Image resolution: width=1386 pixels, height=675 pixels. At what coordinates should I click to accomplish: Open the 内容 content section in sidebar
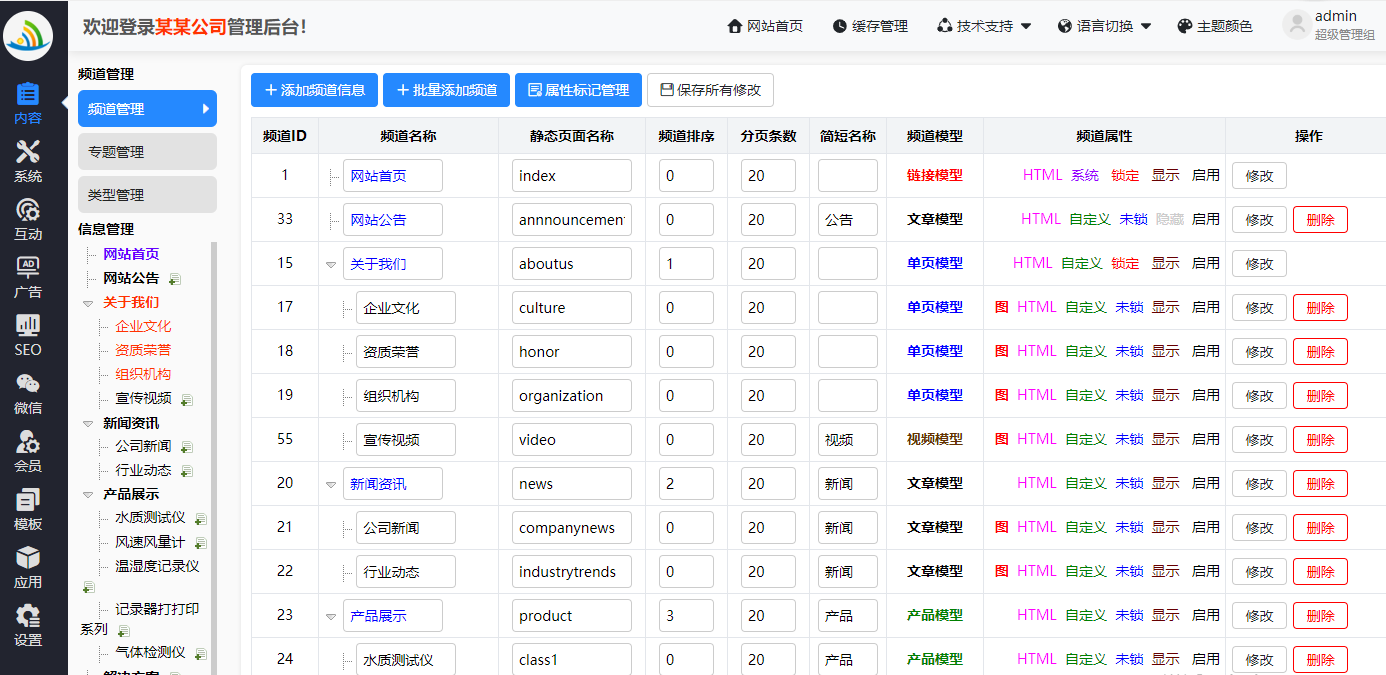click(x=28, y=103)
